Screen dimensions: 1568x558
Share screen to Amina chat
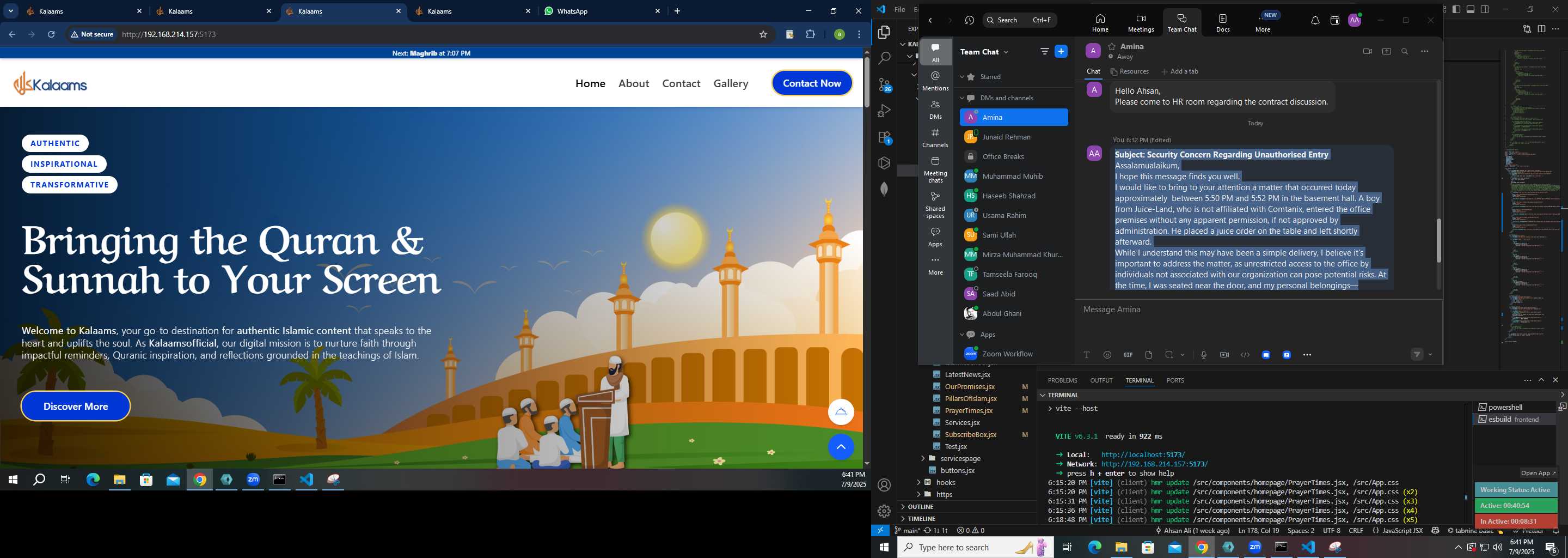point(1386,52)
